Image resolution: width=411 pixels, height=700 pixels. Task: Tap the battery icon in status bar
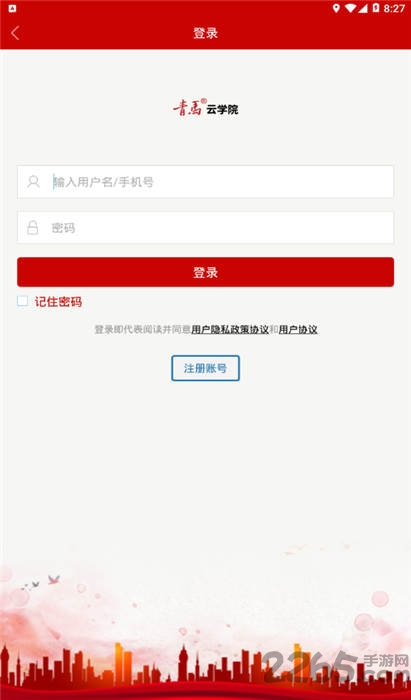pos(376,8)
